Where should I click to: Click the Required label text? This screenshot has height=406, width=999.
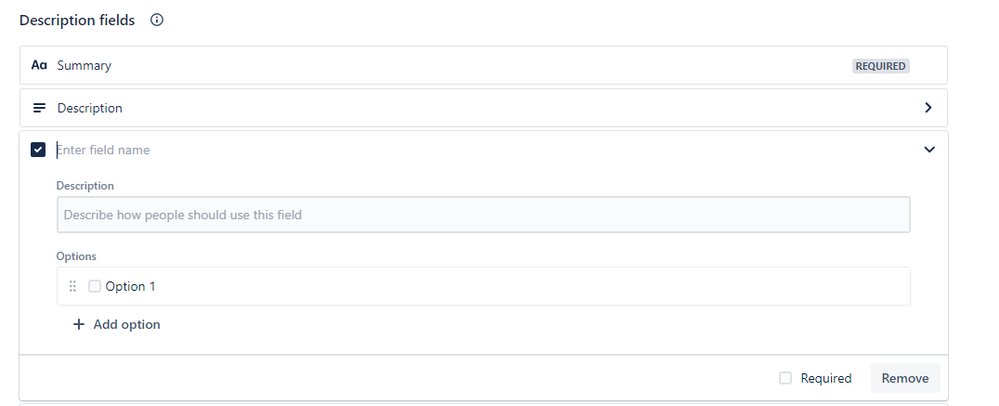click(x=826, y=378)
